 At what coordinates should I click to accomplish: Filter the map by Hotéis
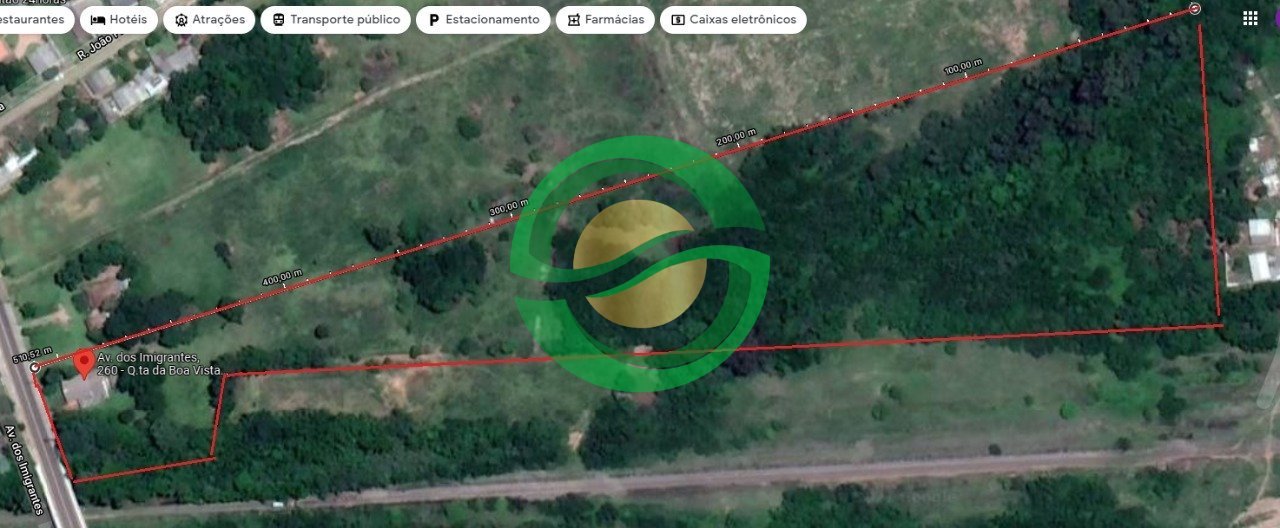pos(118,20)
